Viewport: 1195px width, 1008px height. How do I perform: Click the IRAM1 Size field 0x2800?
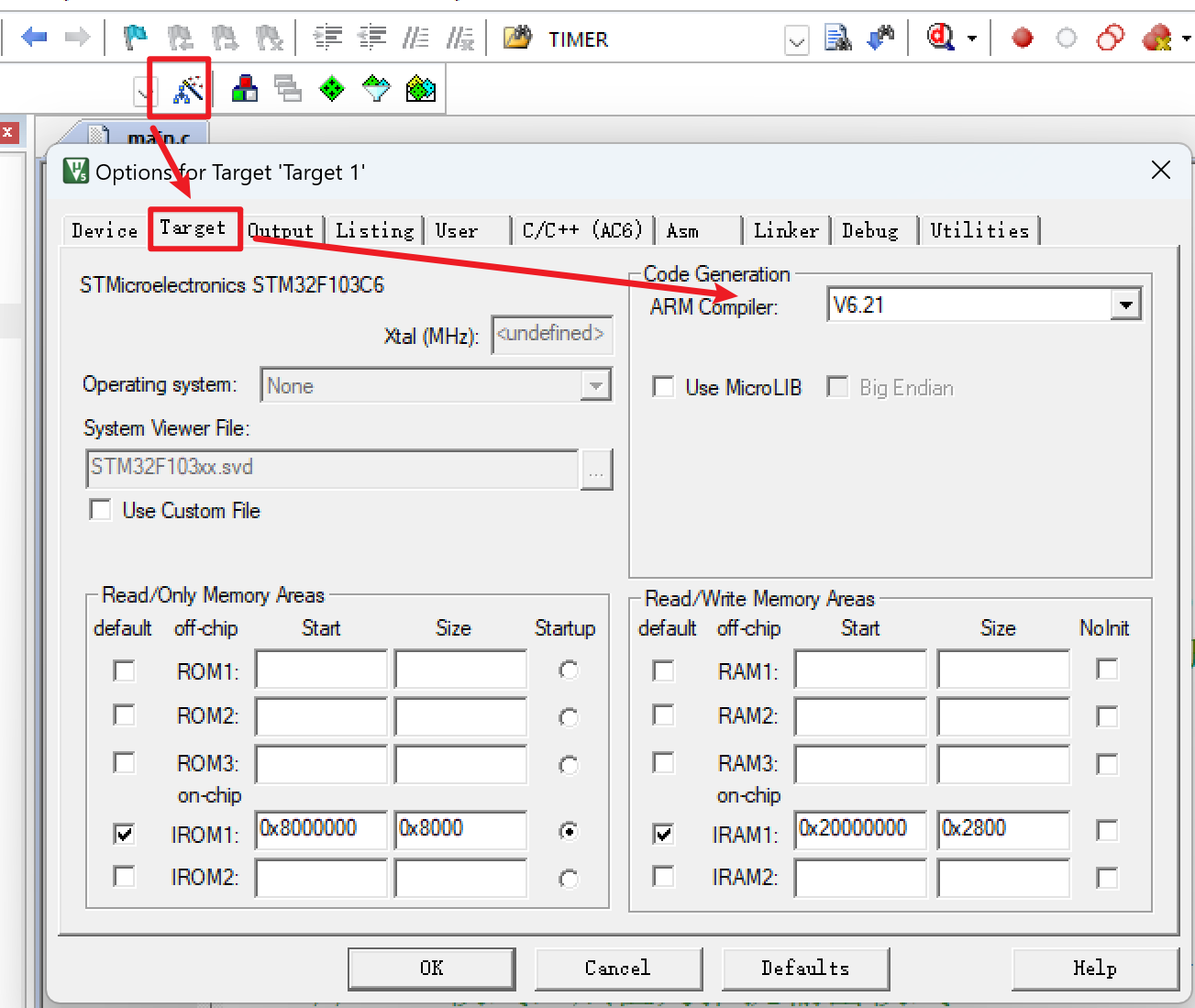[x=1003, y=829]
